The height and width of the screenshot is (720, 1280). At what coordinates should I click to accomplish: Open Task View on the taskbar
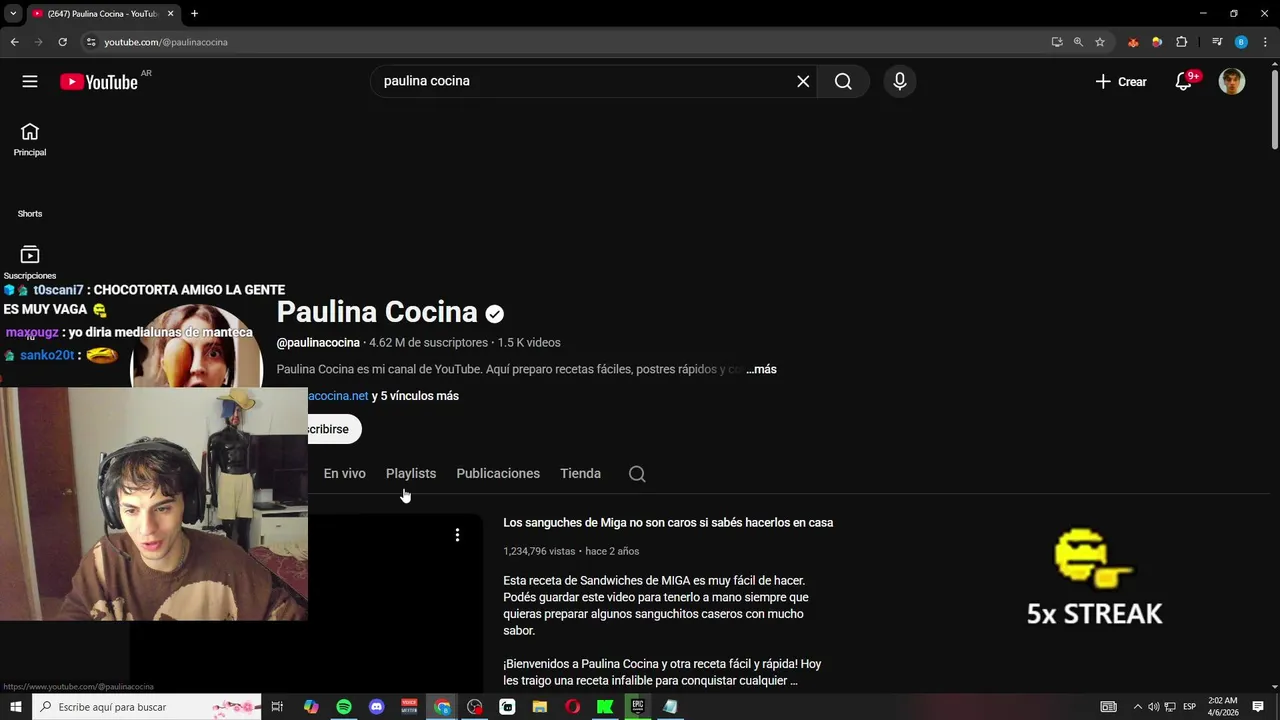278,707
